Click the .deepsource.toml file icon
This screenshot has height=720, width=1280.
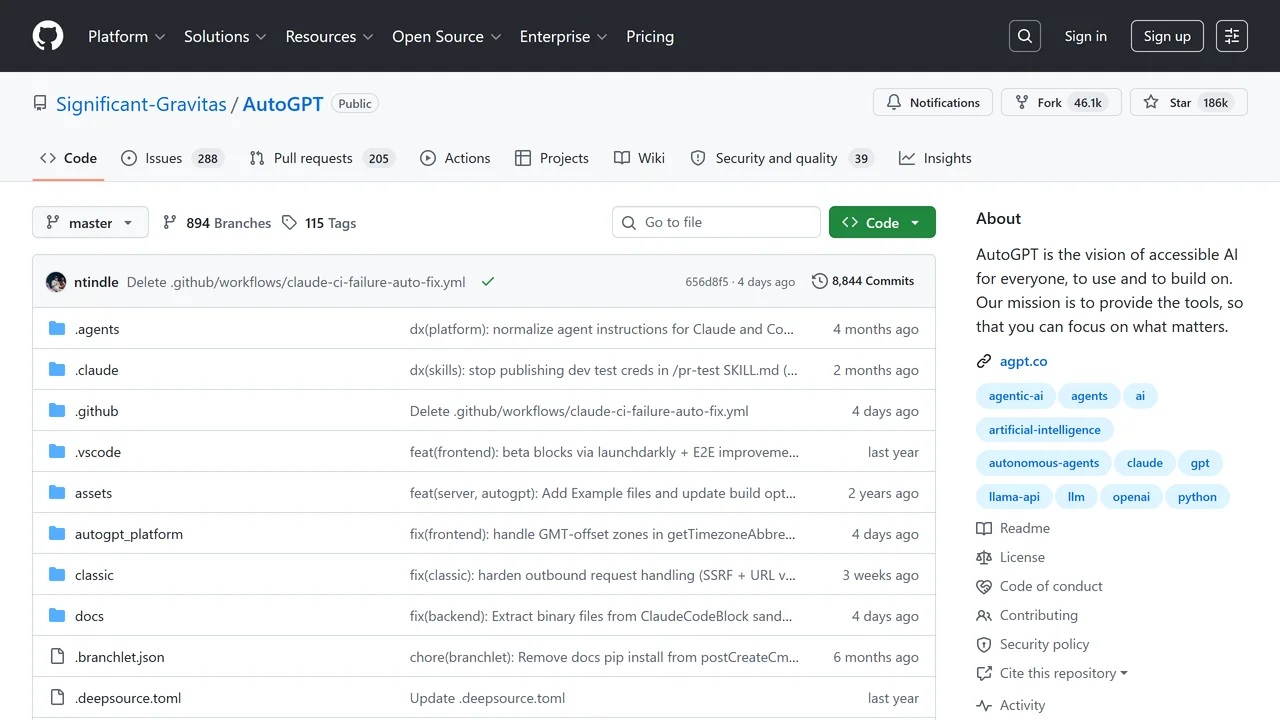pyautogui.click(x=57, y=698)
